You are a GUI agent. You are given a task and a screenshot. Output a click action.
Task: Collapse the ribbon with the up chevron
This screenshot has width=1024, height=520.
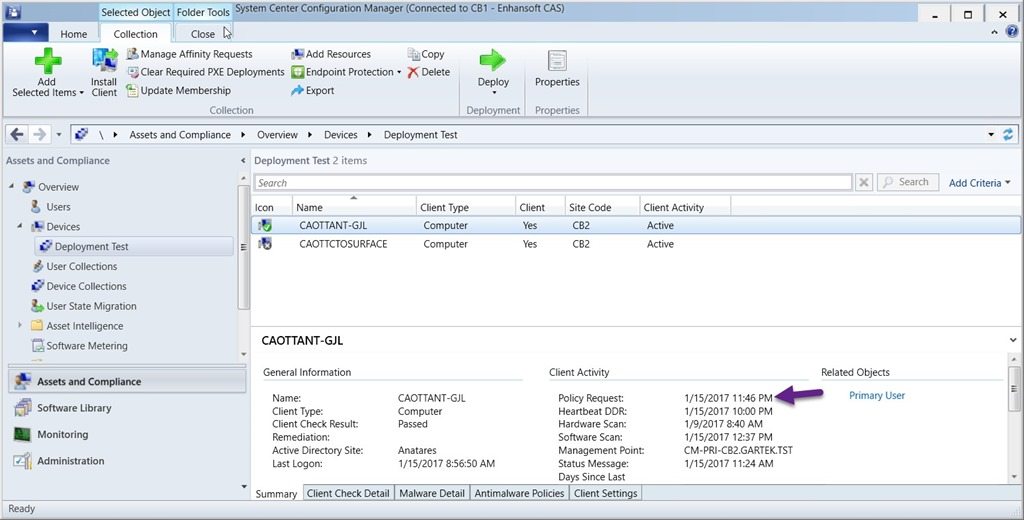tap(995, 32)
